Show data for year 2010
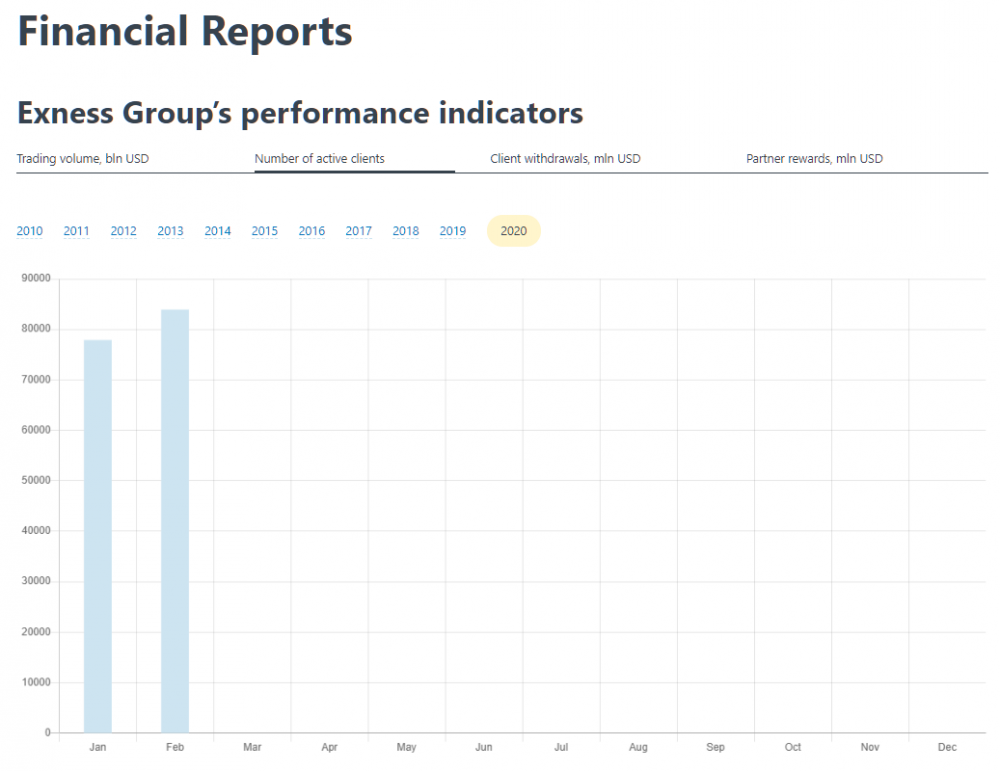The image size is (1000, 771). point(30,231)
